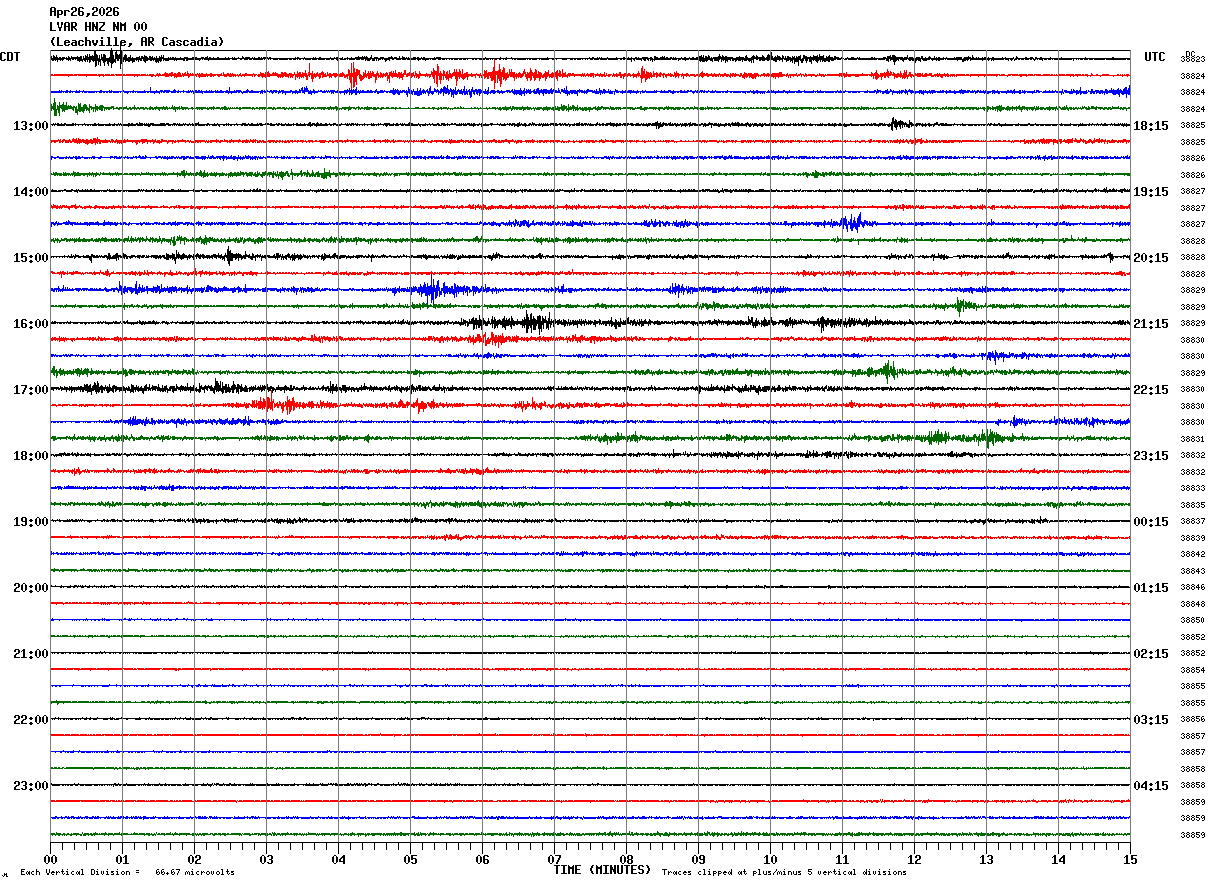
Task: Click the 03 minute tick label
Action: [266, 859]
